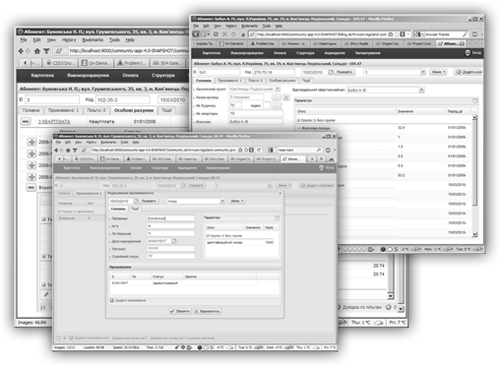Screen dimensions: 500x366
Task: Collapse the КВАРТПЛАТА row with minus button
Action: [26, 121]
